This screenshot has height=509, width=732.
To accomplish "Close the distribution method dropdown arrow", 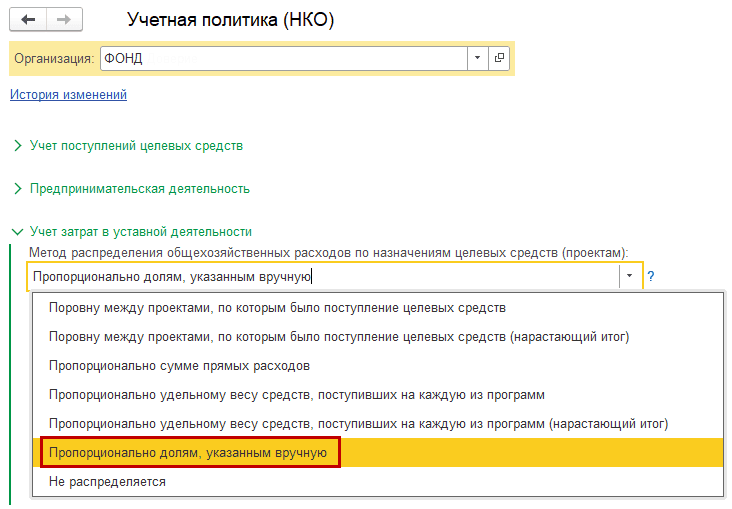I will point(629,277).
